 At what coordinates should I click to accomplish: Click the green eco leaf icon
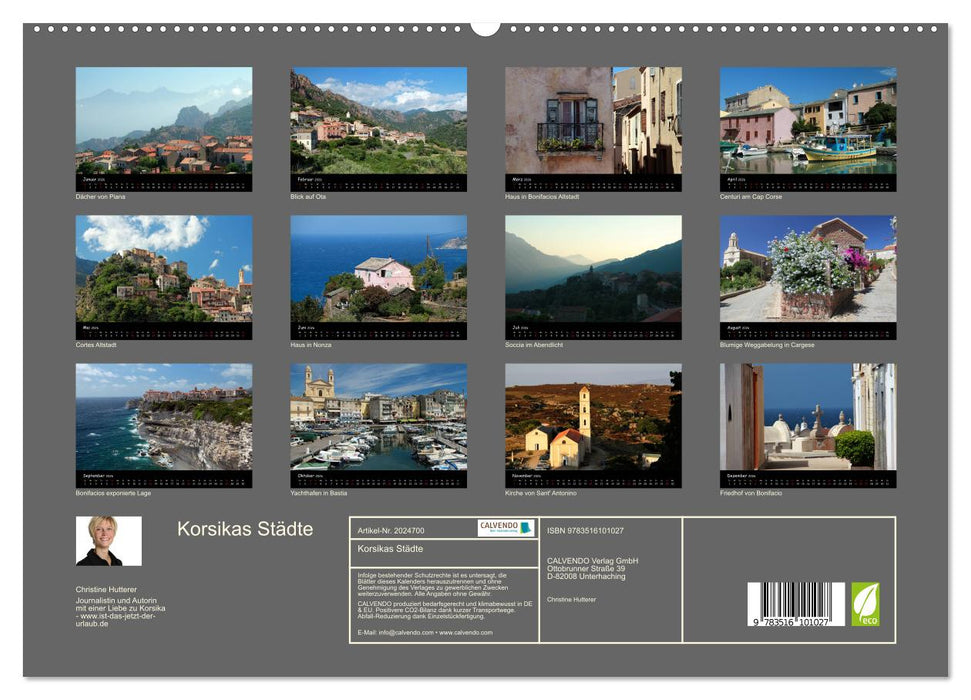[866, 603]
